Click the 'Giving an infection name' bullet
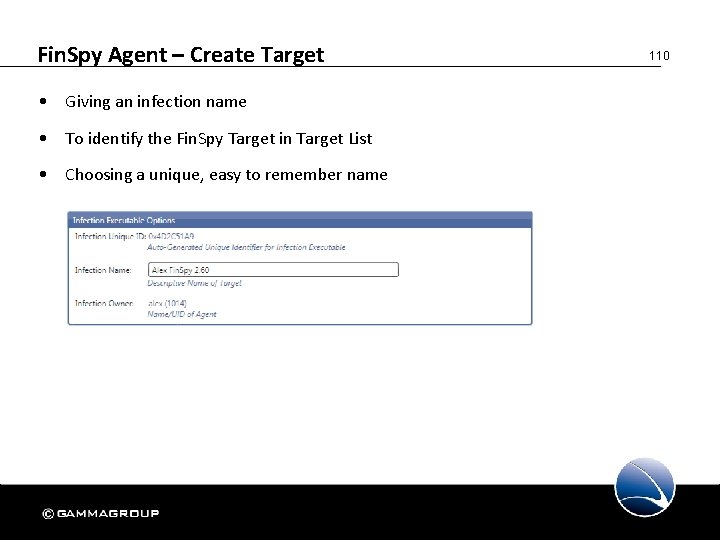 coord(156,101)
